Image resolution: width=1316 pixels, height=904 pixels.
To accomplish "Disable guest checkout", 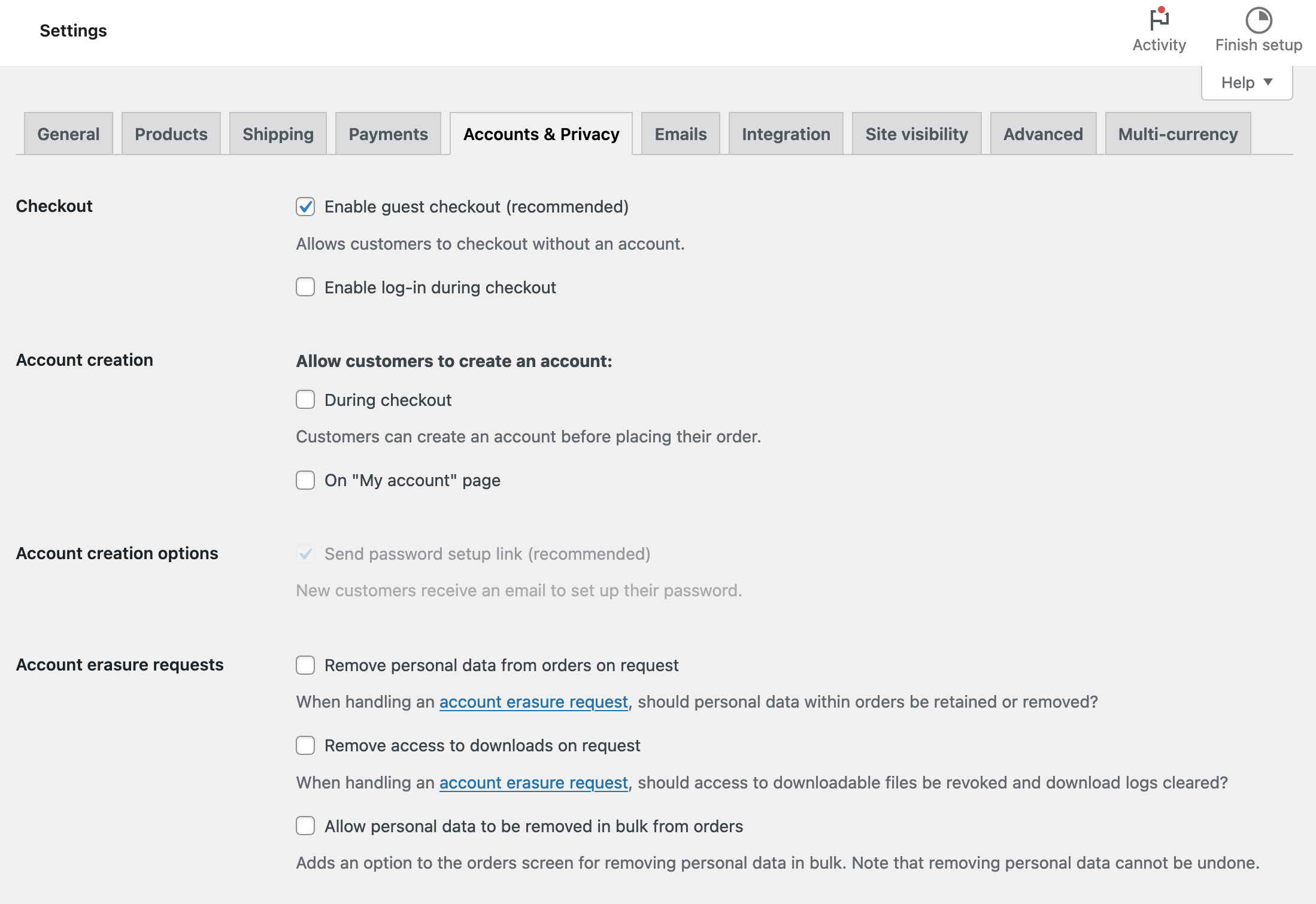I will click(305, 207).
